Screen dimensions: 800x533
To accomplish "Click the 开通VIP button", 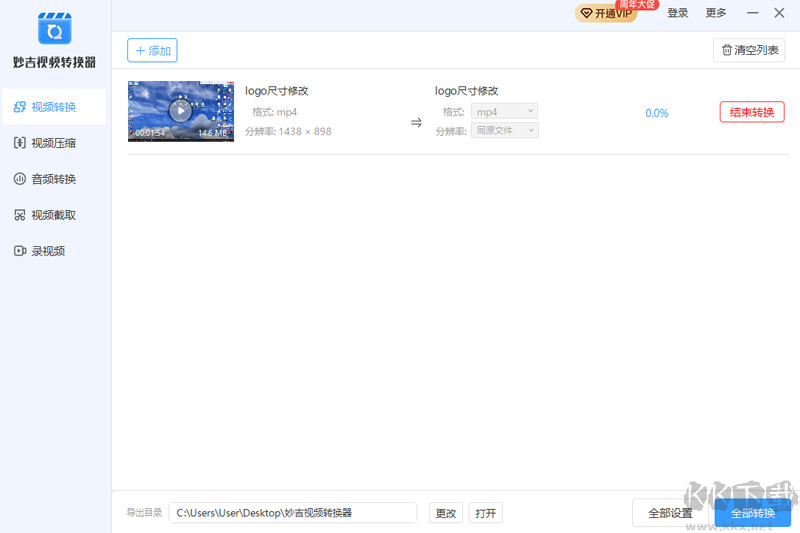I will click(x=606, y=13).
